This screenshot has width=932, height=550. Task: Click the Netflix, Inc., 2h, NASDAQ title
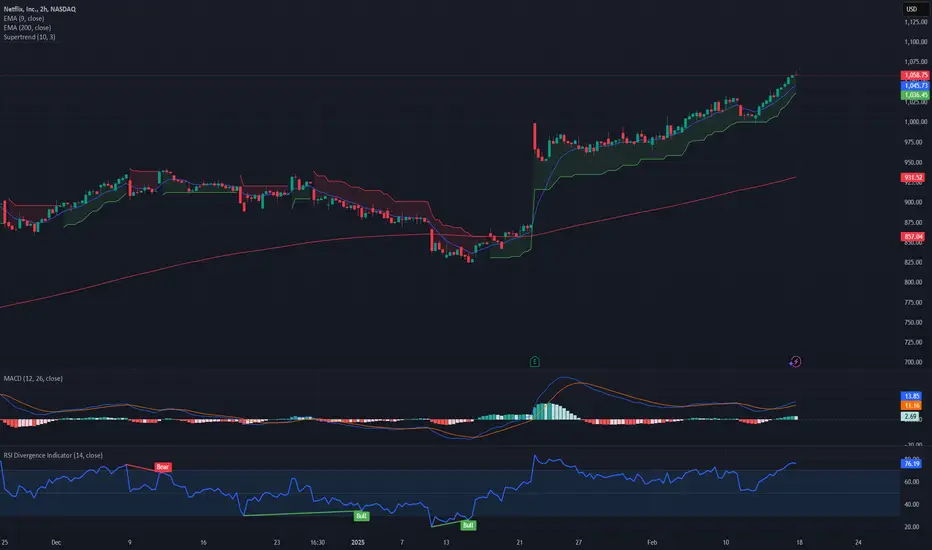[39, 9]
